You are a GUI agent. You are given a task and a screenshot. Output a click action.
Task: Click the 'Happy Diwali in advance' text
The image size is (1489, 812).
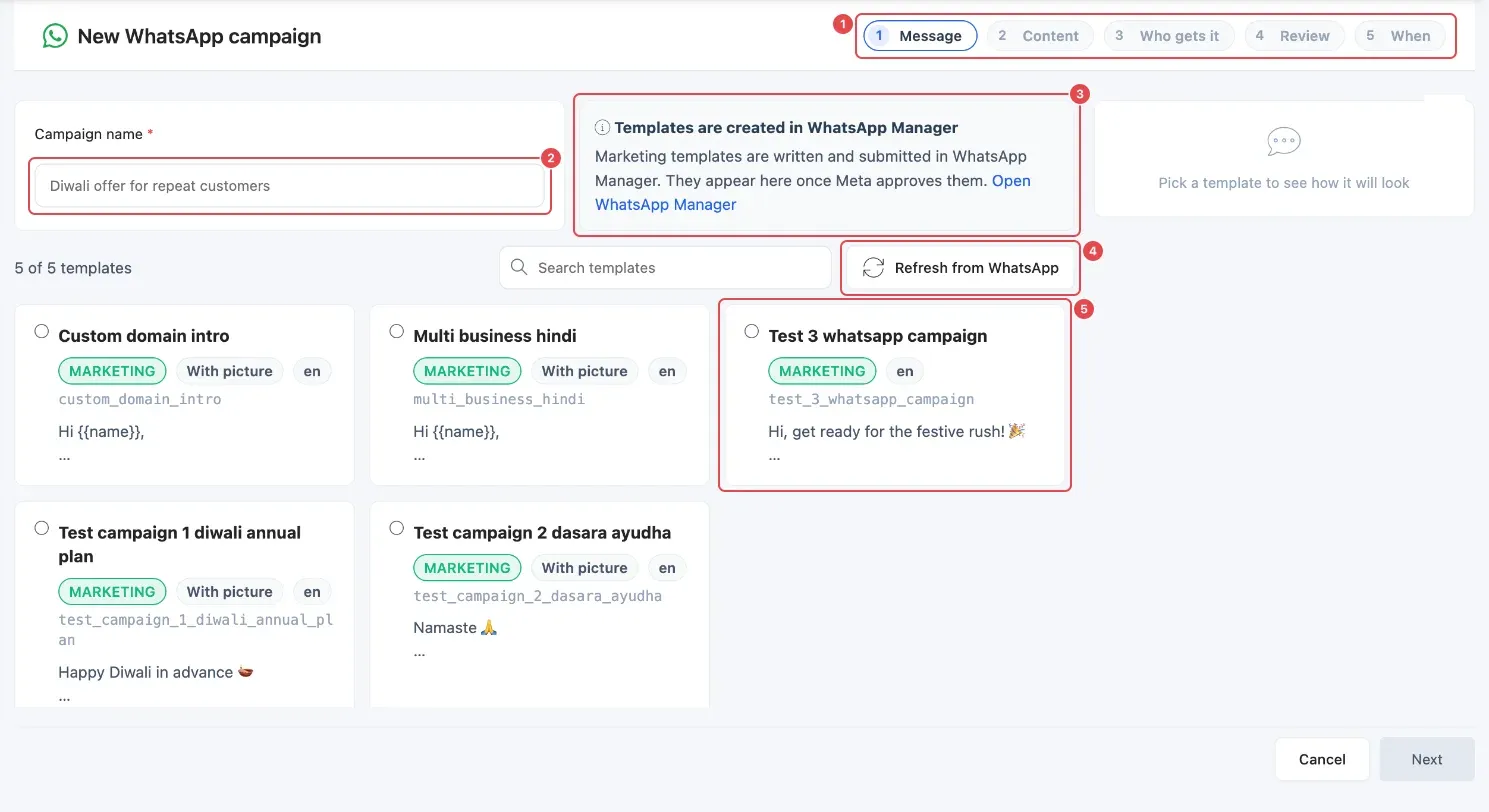click(x=156, y=672)
